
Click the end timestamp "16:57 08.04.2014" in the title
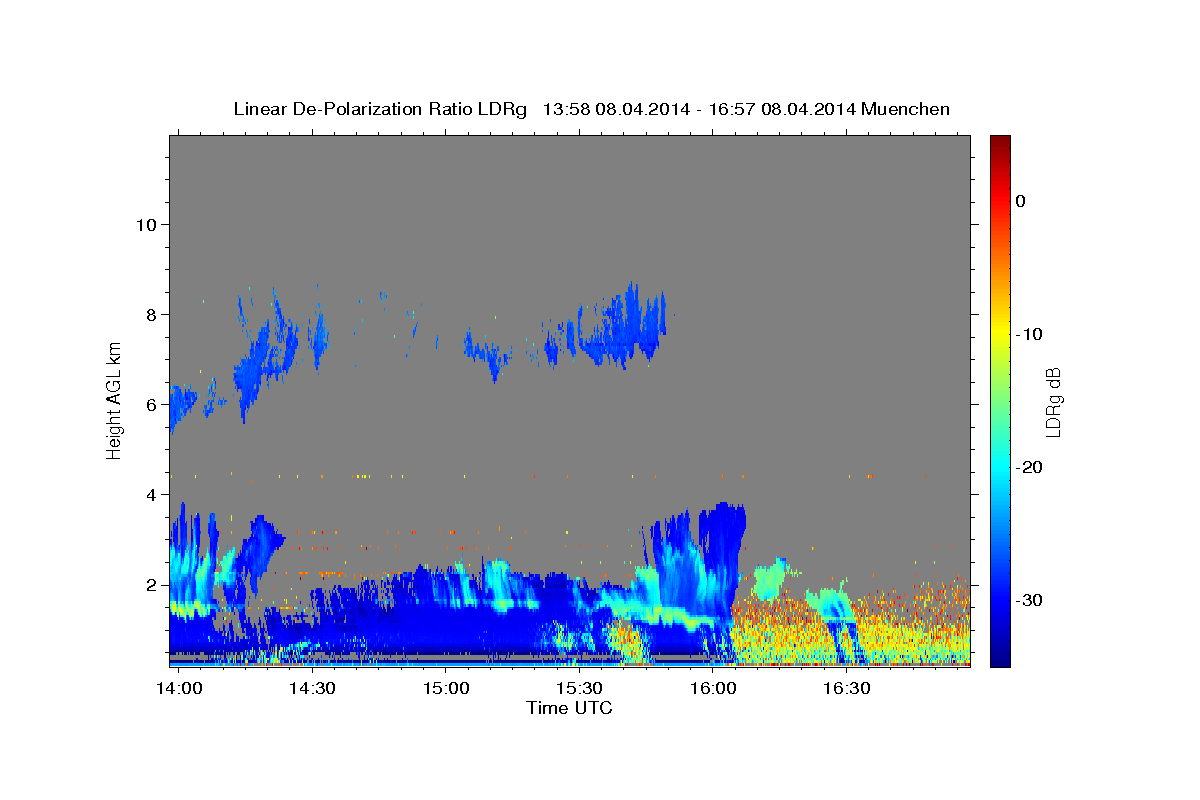[x=782, y=109]
